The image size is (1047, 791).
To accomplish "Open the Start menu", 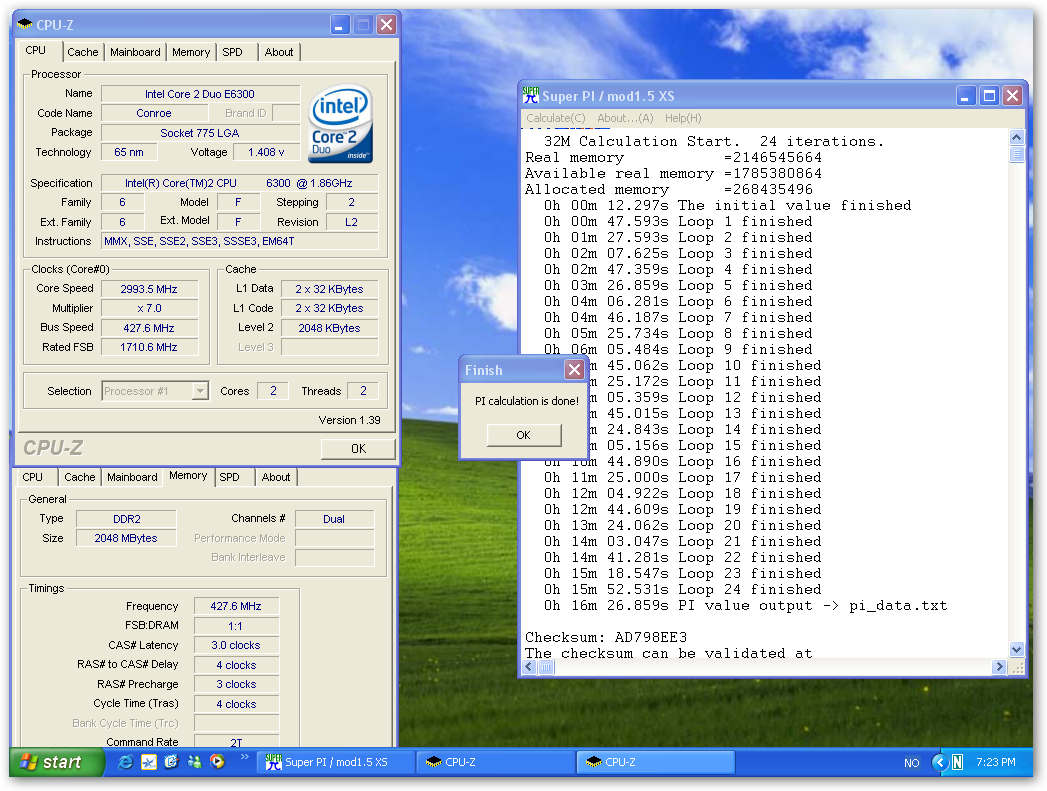I will pos(57,762).
